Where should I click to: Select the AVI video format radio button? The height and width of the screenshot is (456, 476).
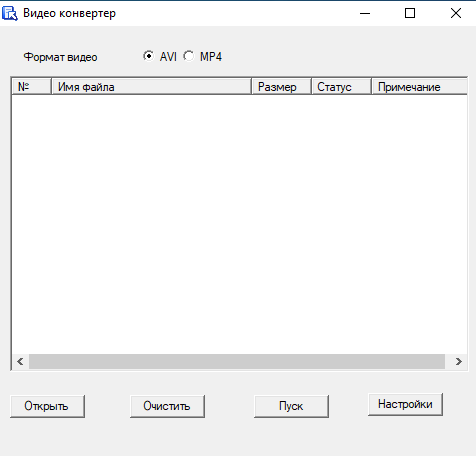tap(148, 56)
